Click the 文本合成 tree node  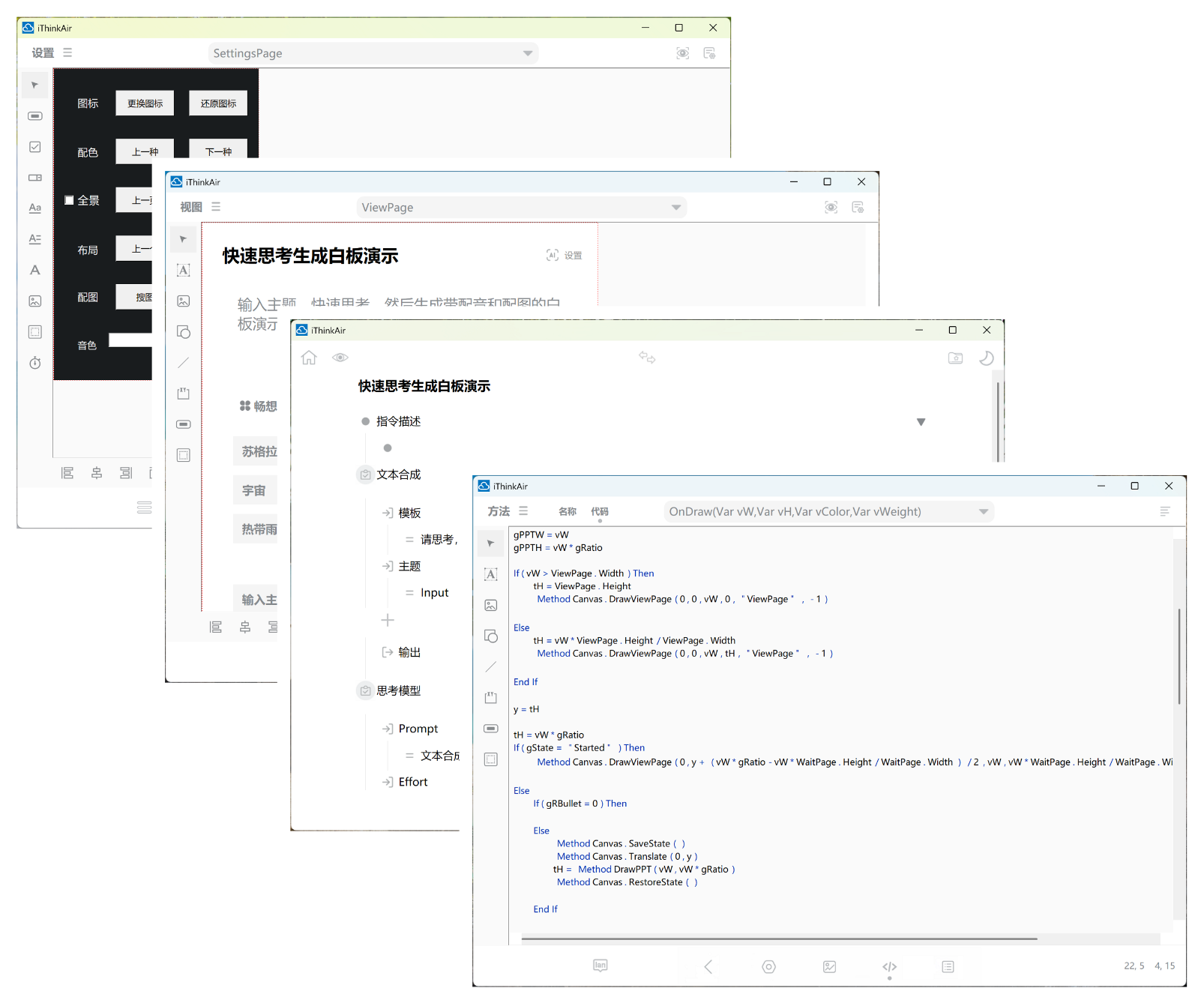398,475
